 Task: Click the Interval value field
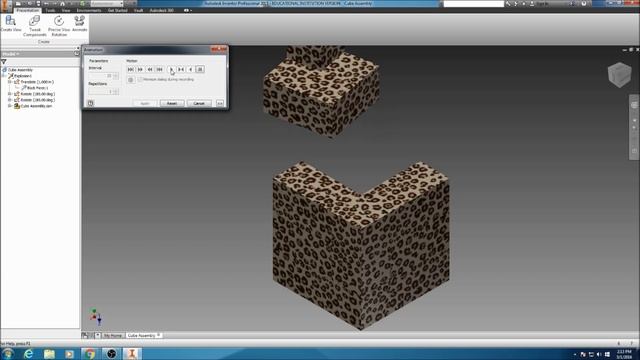(x=100, y=76)
